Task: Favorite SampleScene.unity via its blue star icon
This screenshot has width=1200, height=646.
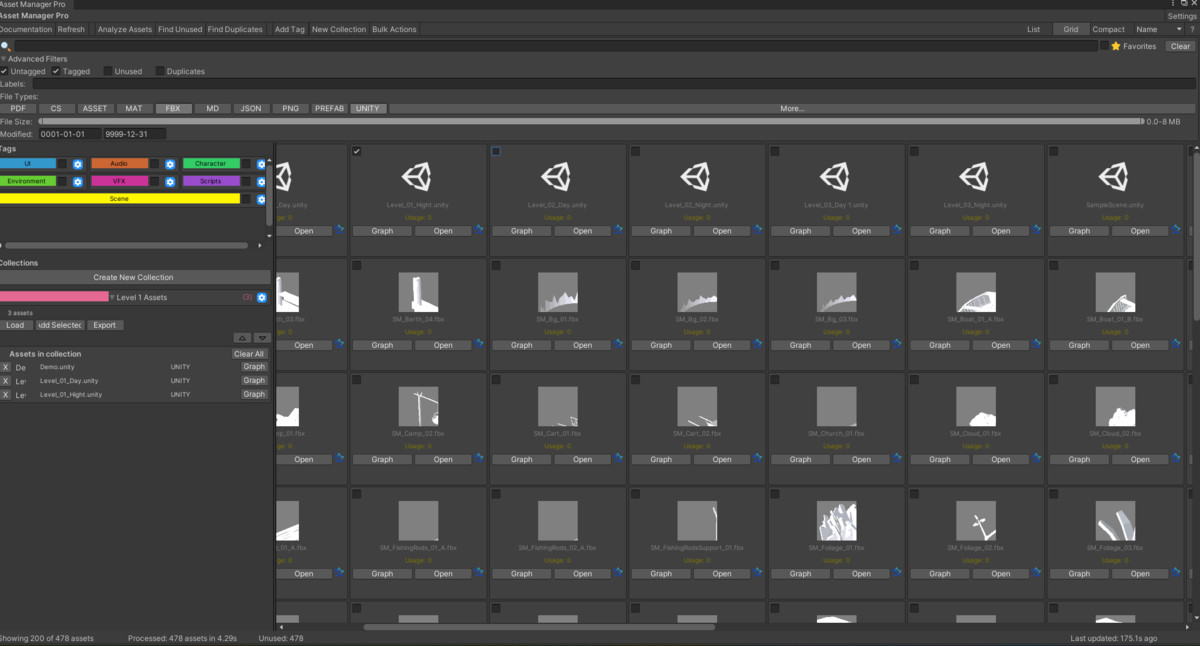Action: click(1177, 231)
